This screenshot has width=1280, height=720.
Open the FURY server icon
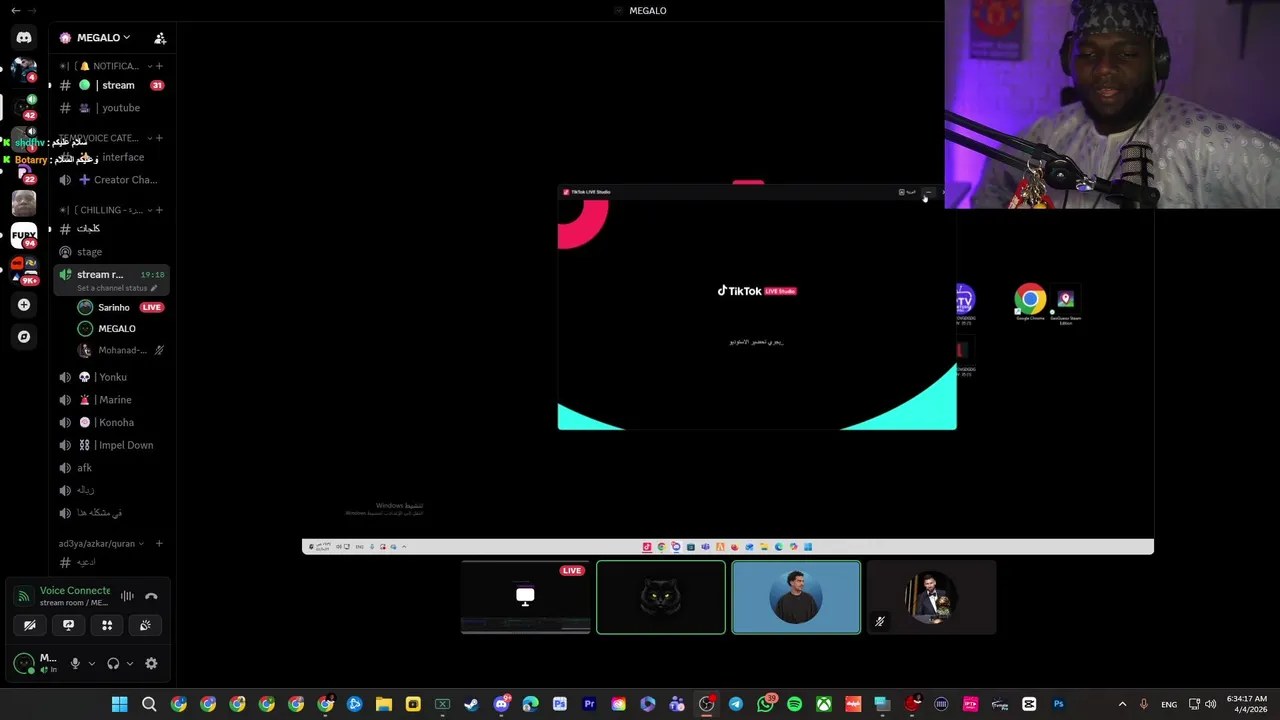point(24,236)
